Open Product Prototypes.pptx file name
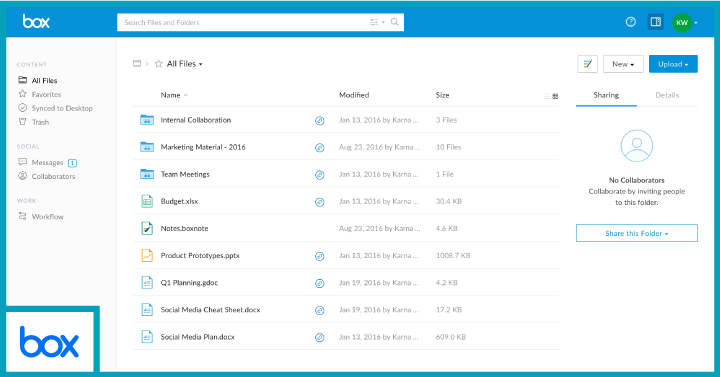 click(x=200, y=255)
